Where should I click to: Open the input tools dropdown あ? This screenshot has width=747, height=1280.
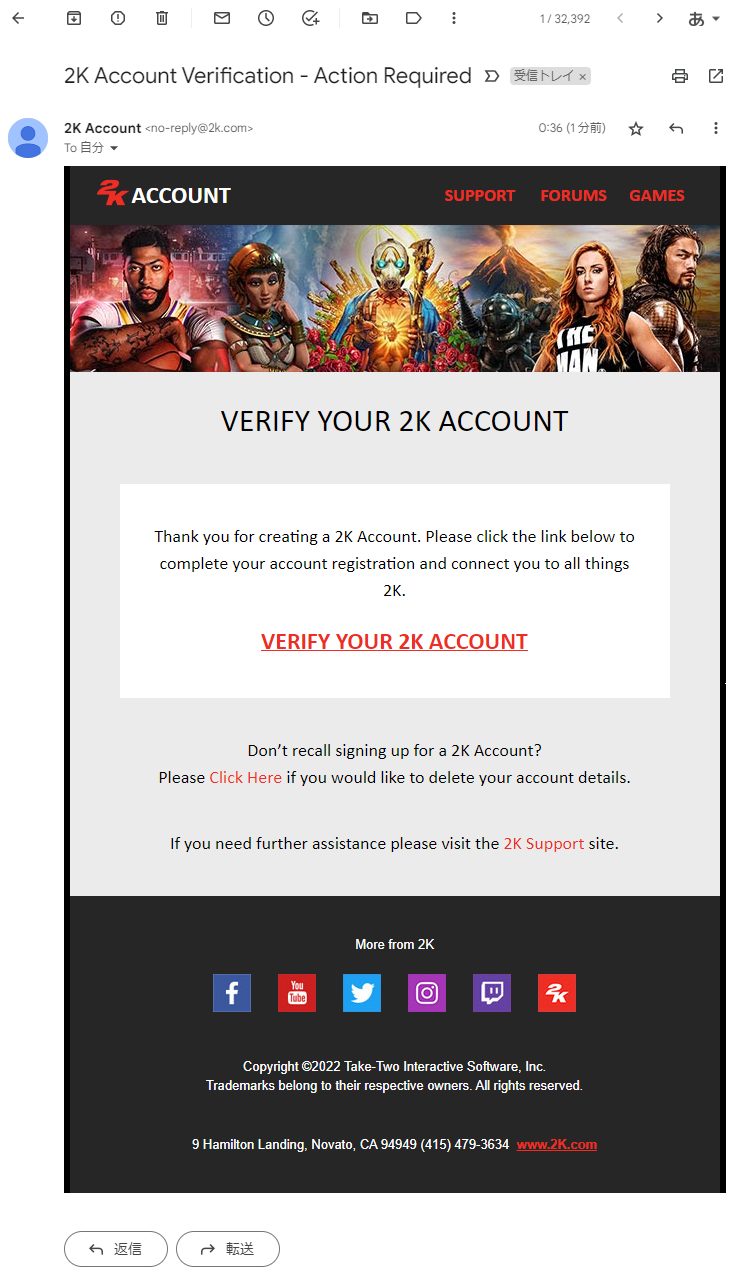point(704,18)
